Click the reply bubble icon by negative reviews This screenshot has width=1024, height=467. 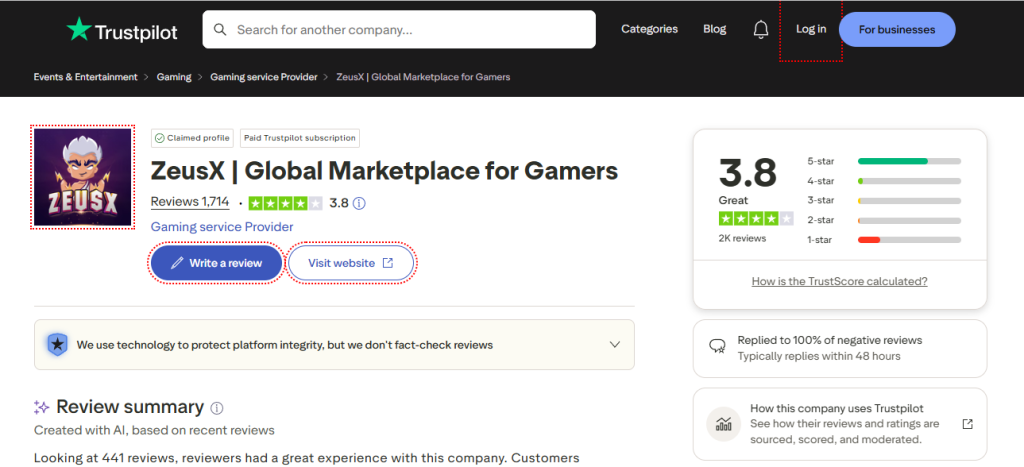tap(717, 346)
